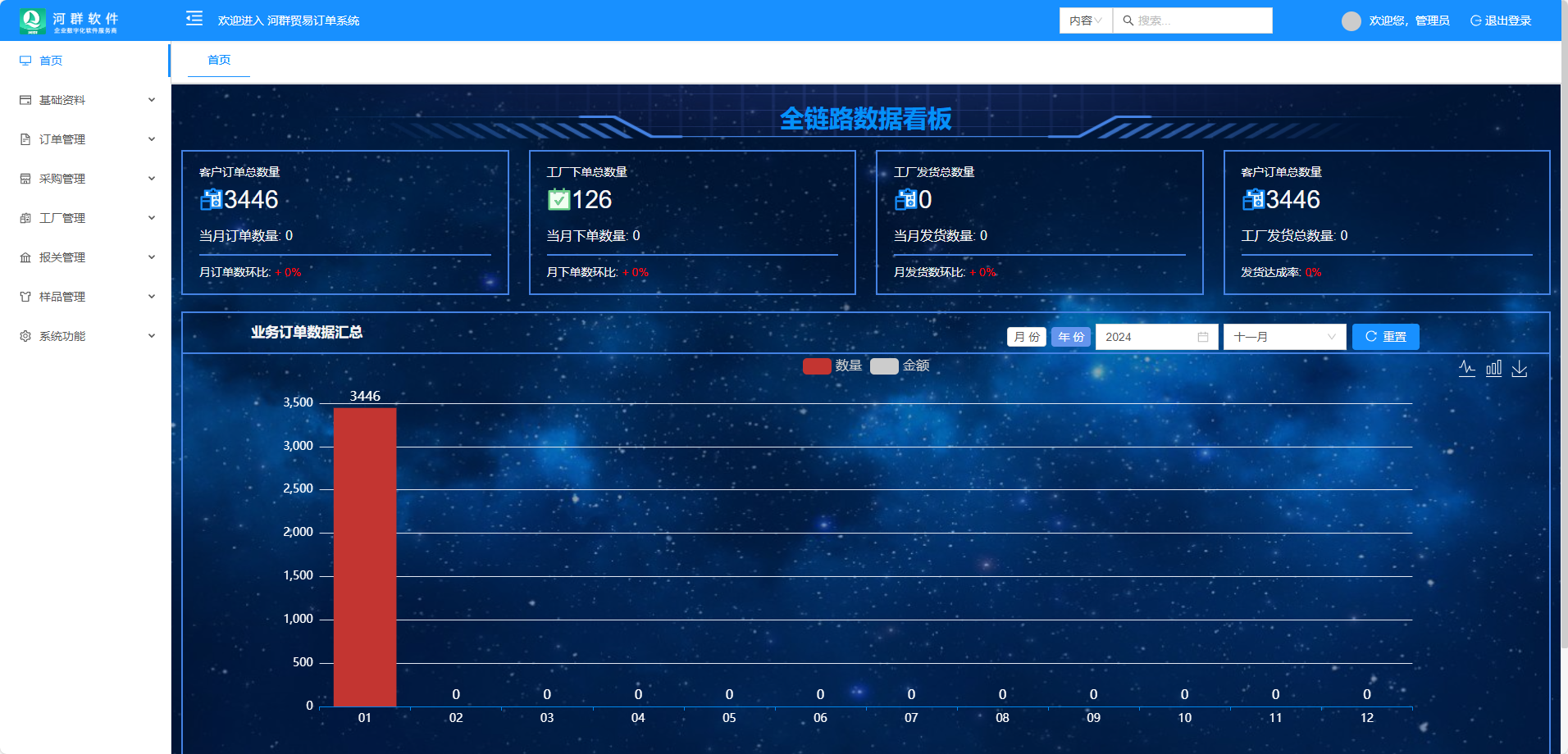Toggle the 数量 legend series
The height and width of the screenshot is (754, 1568).
tap(832, 366)
